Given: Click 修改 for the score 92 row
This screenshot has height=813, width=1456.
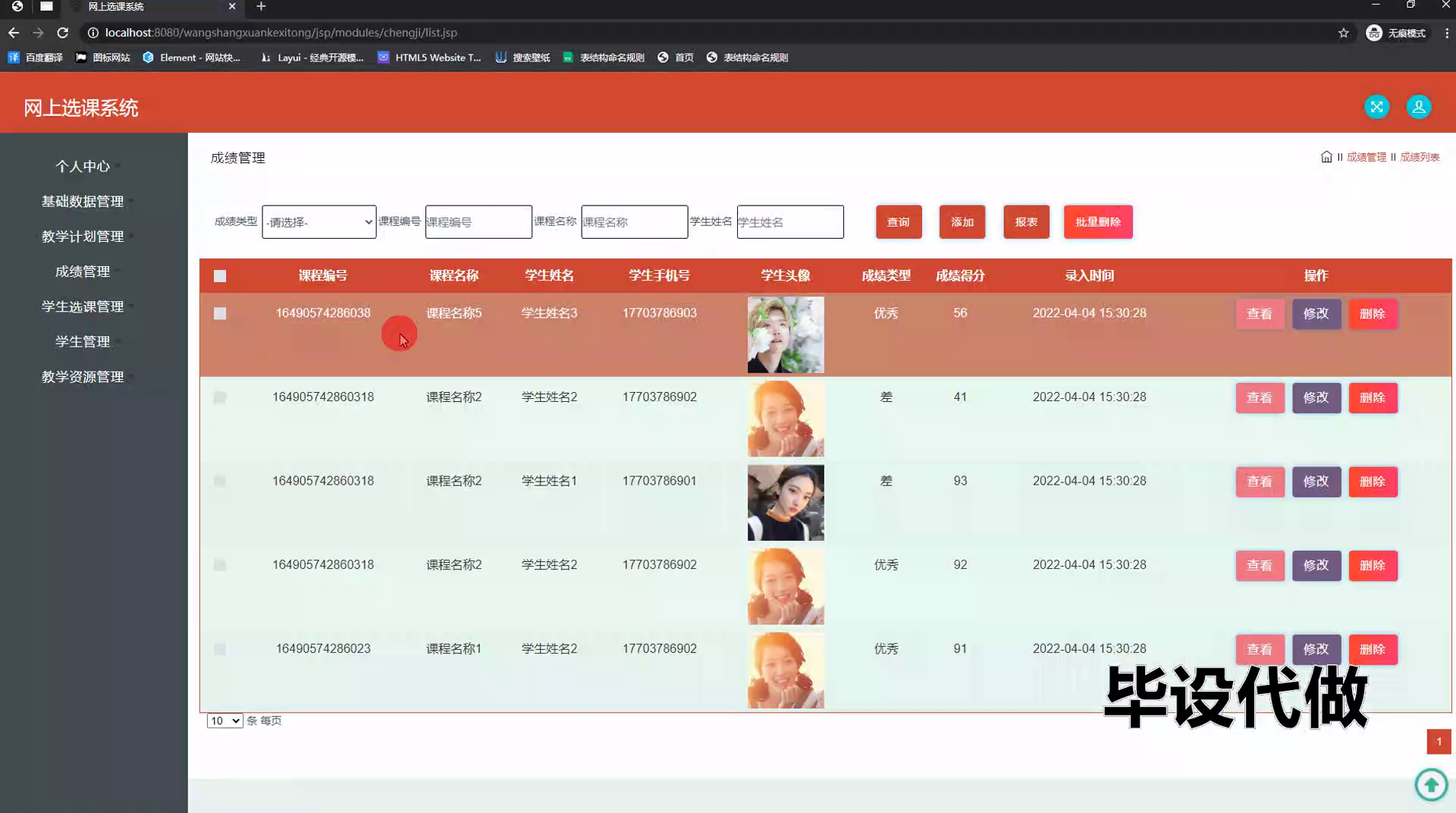Looking at the screenshot, I should coord(1316,566).
